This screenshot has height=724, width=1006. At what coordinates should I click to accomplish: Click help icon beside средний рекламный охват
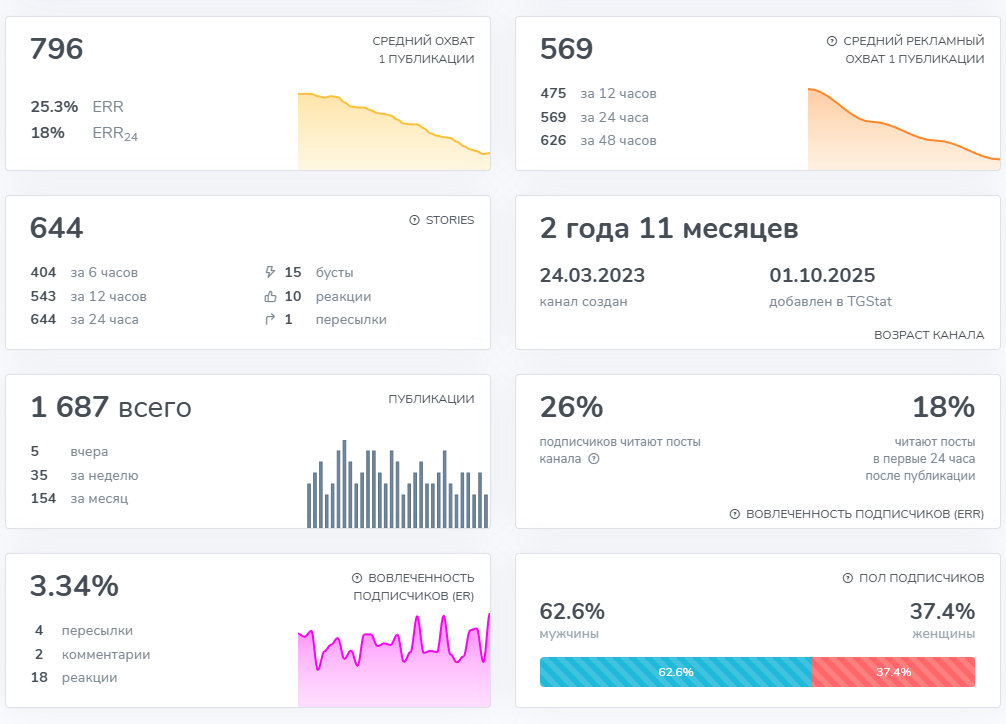pyautogui.click(x=831, y=41)
